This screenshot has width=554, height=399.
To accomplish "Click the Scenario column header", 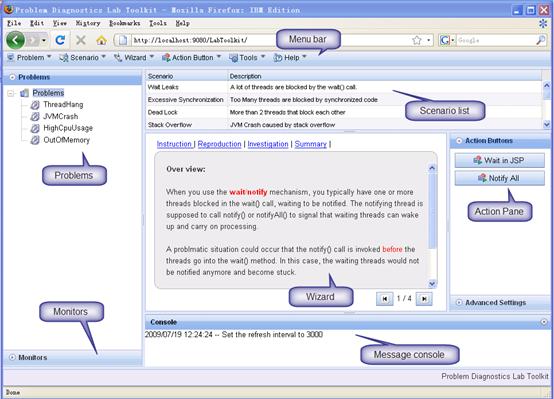I will 187,76.
